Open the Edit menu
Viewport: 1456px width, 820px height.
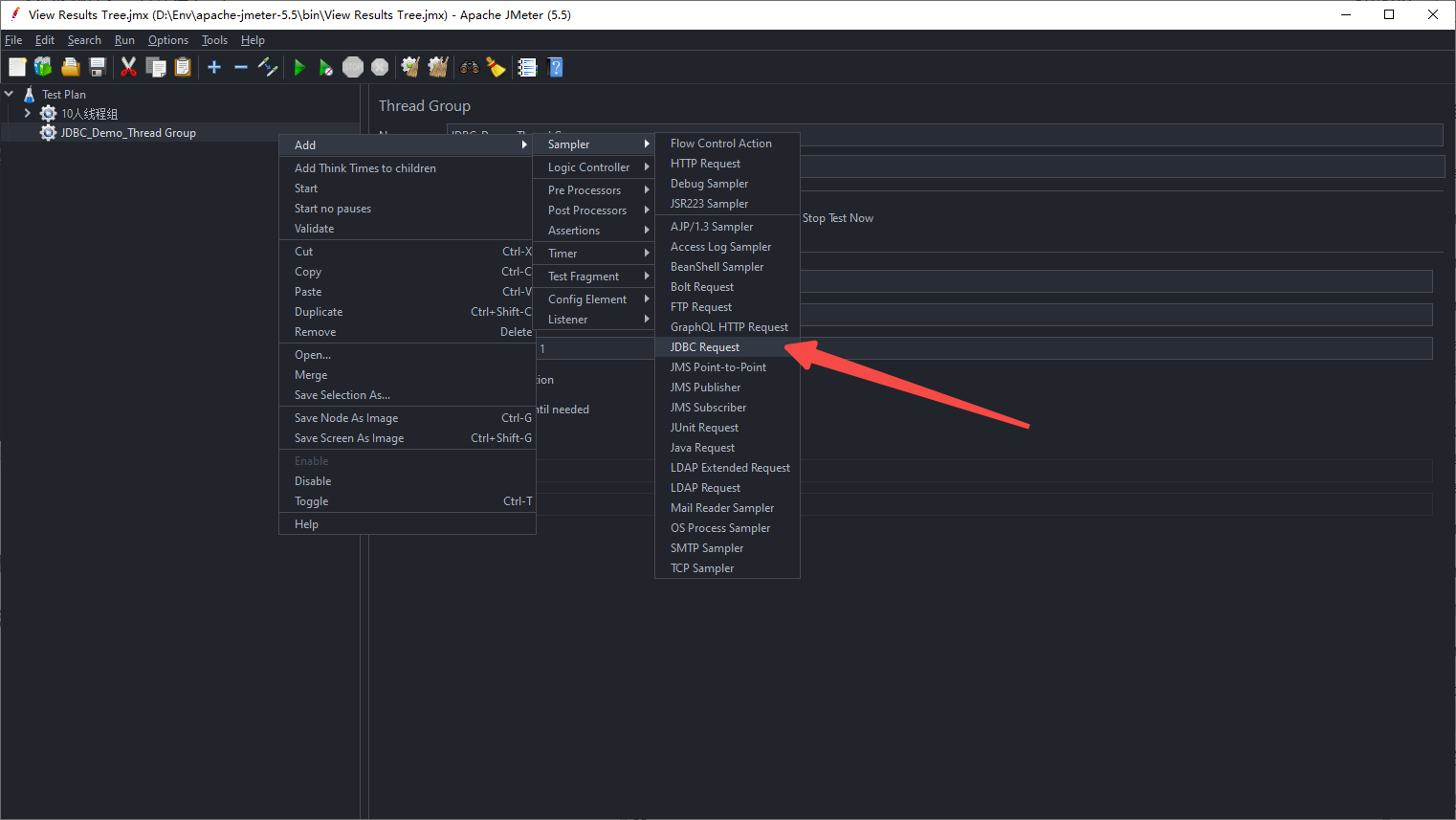click(45, 40)
